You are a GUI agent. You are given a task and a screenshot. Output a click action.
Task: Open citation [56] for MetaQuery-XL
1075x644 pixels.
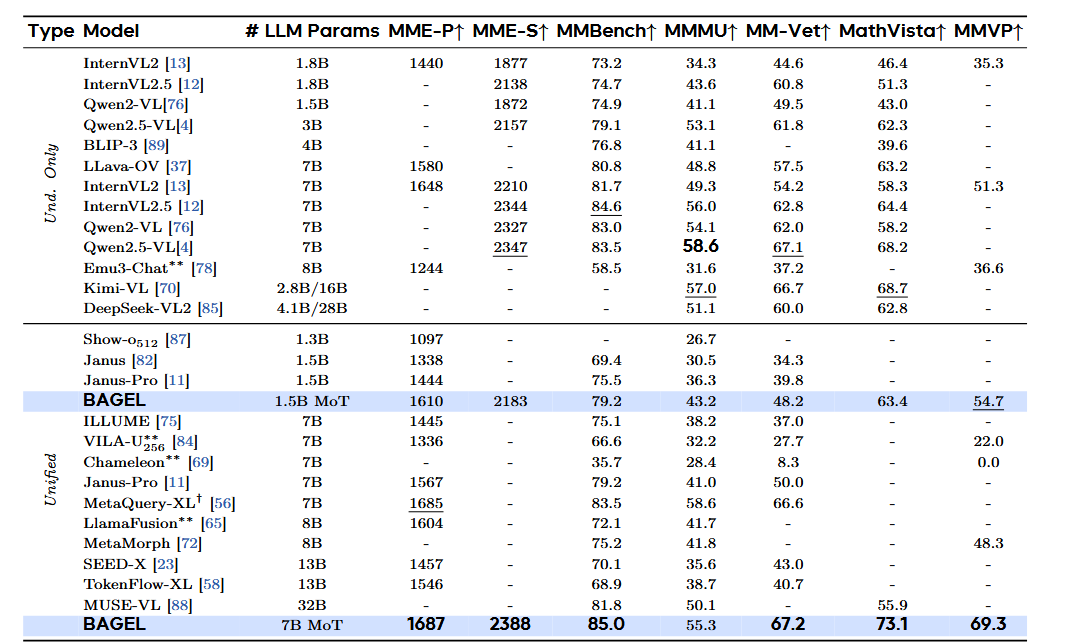click(223, 503)
